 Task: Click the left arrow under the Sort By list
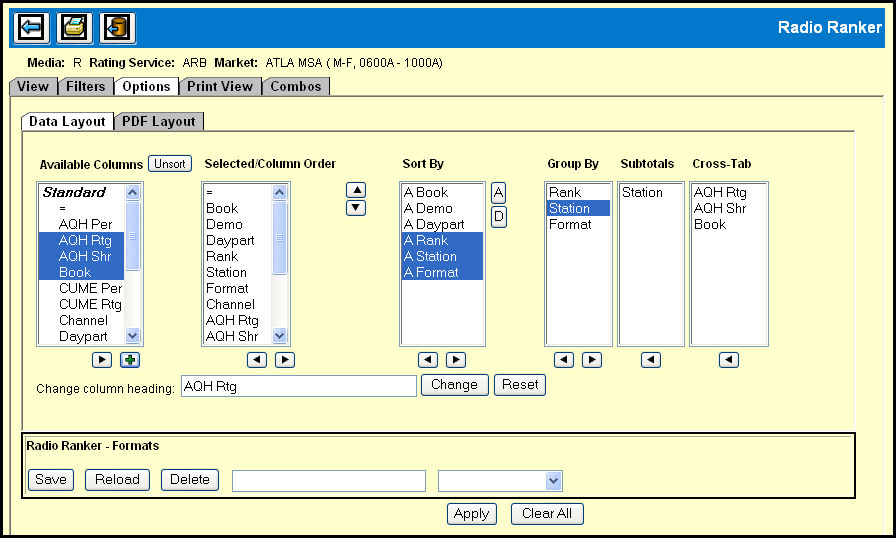(427, 360)
